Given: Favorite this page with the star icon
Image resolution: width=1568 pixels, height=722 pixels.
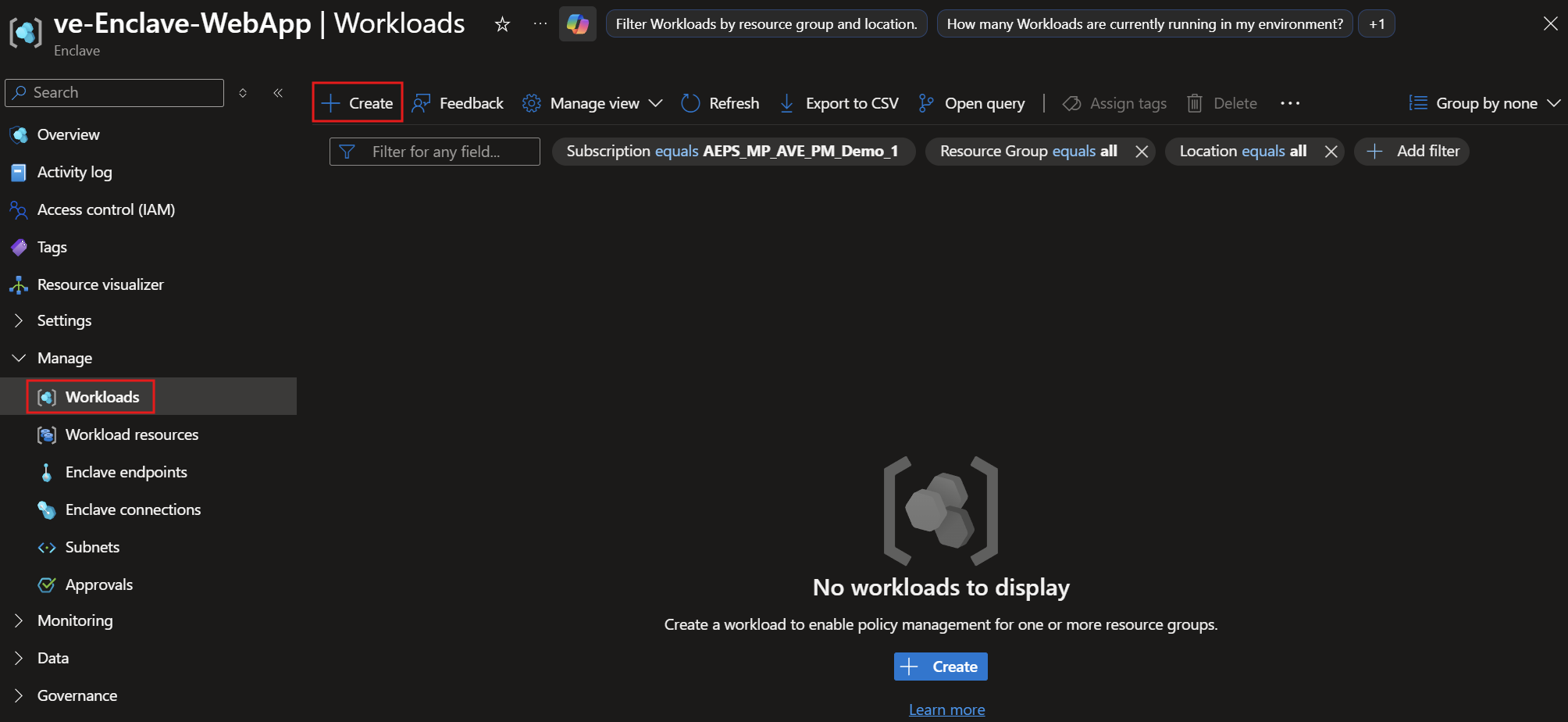Looking at the screenshot, I should [x=502, y=24].
